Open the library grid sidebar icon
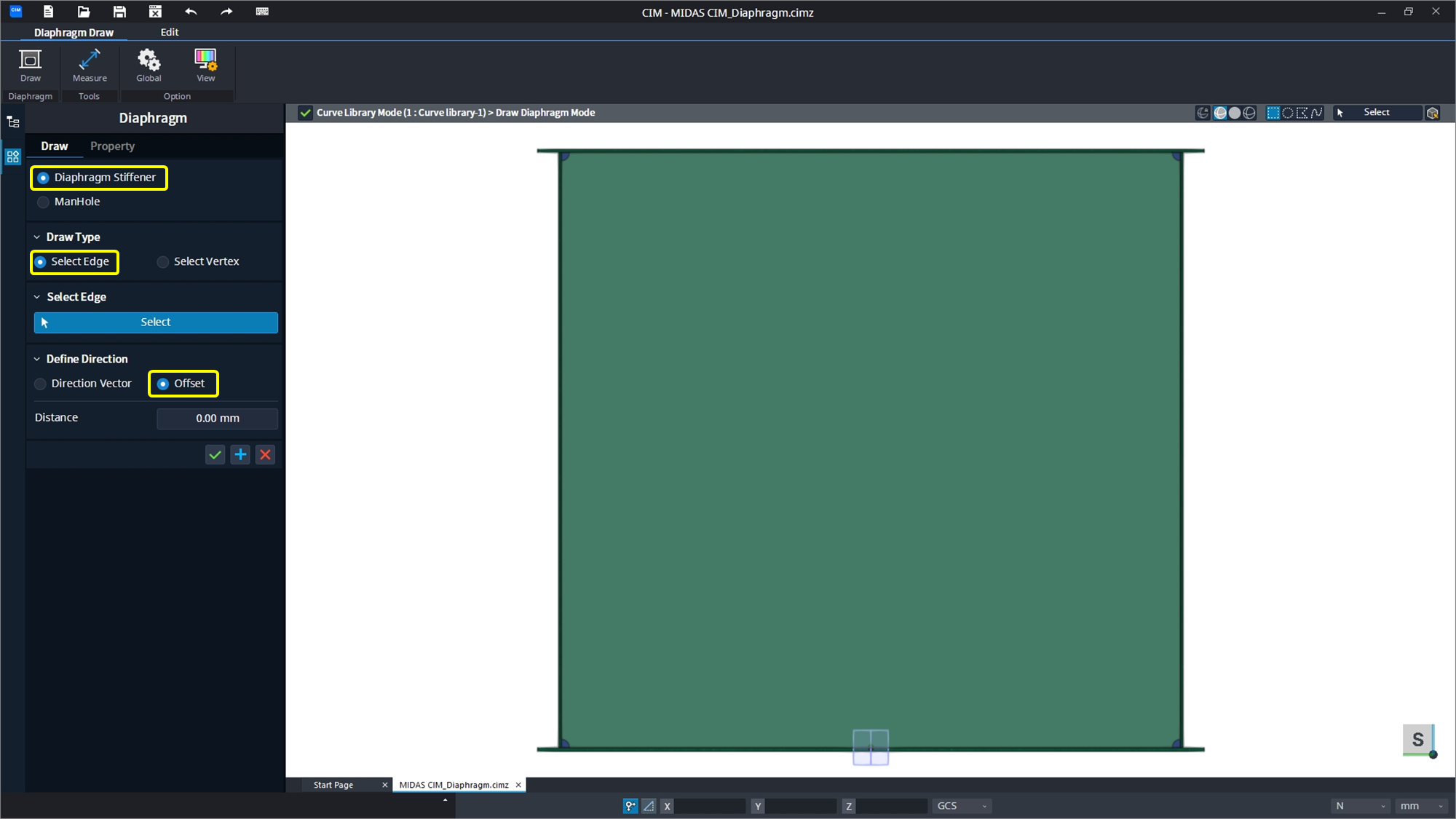Image resolution: width=1456 pixels, height=819 pixels. click(13, 157)
